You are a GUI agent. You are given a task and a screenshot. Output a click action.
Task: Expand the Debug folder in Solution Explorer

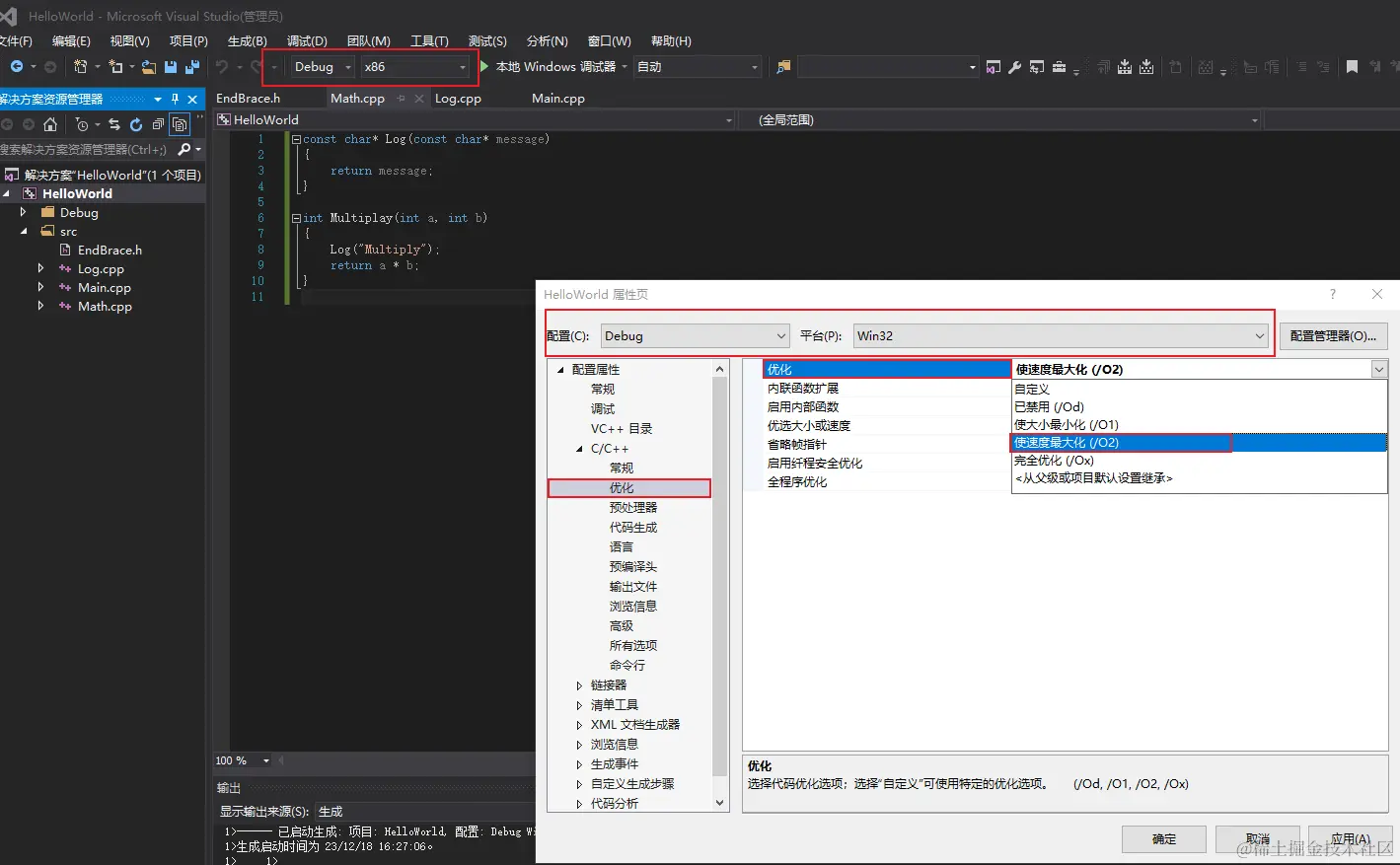[23, 212]
